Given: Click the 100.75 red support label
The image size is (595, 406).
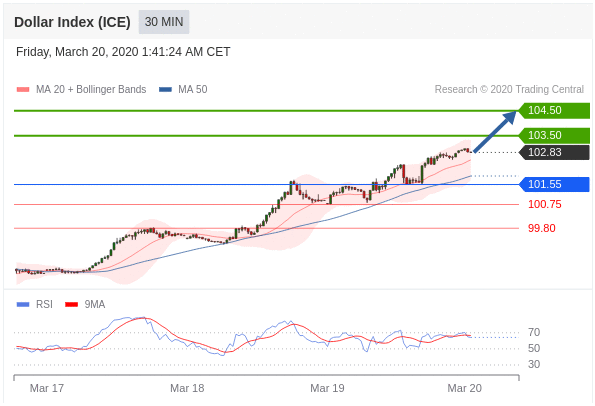Looking at the screenshot, I should pyautogui.click(x=545, y=205).
